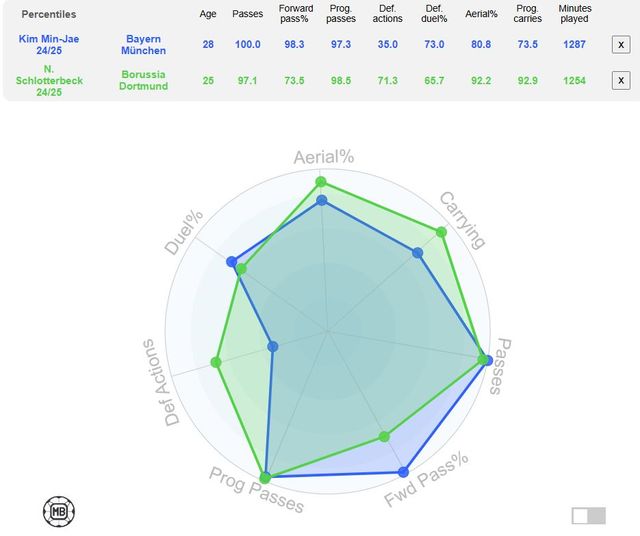Screen dimensions: 640x536
Task: Remove N. Schlotterbeck row with x button
Action: pyautogui.click(x=621, y=80)
